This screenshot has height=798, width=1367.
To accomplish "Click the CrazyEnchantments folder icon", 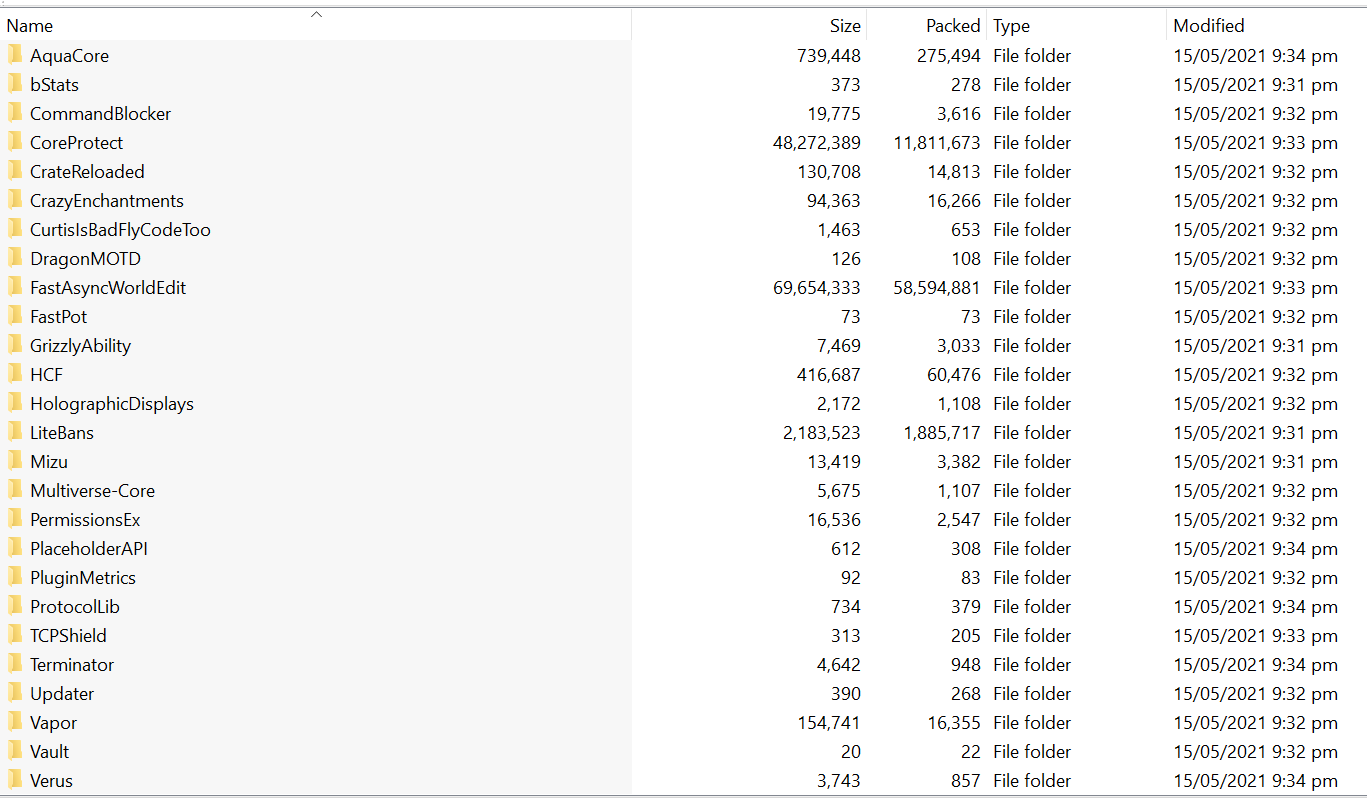I will 15,200.
